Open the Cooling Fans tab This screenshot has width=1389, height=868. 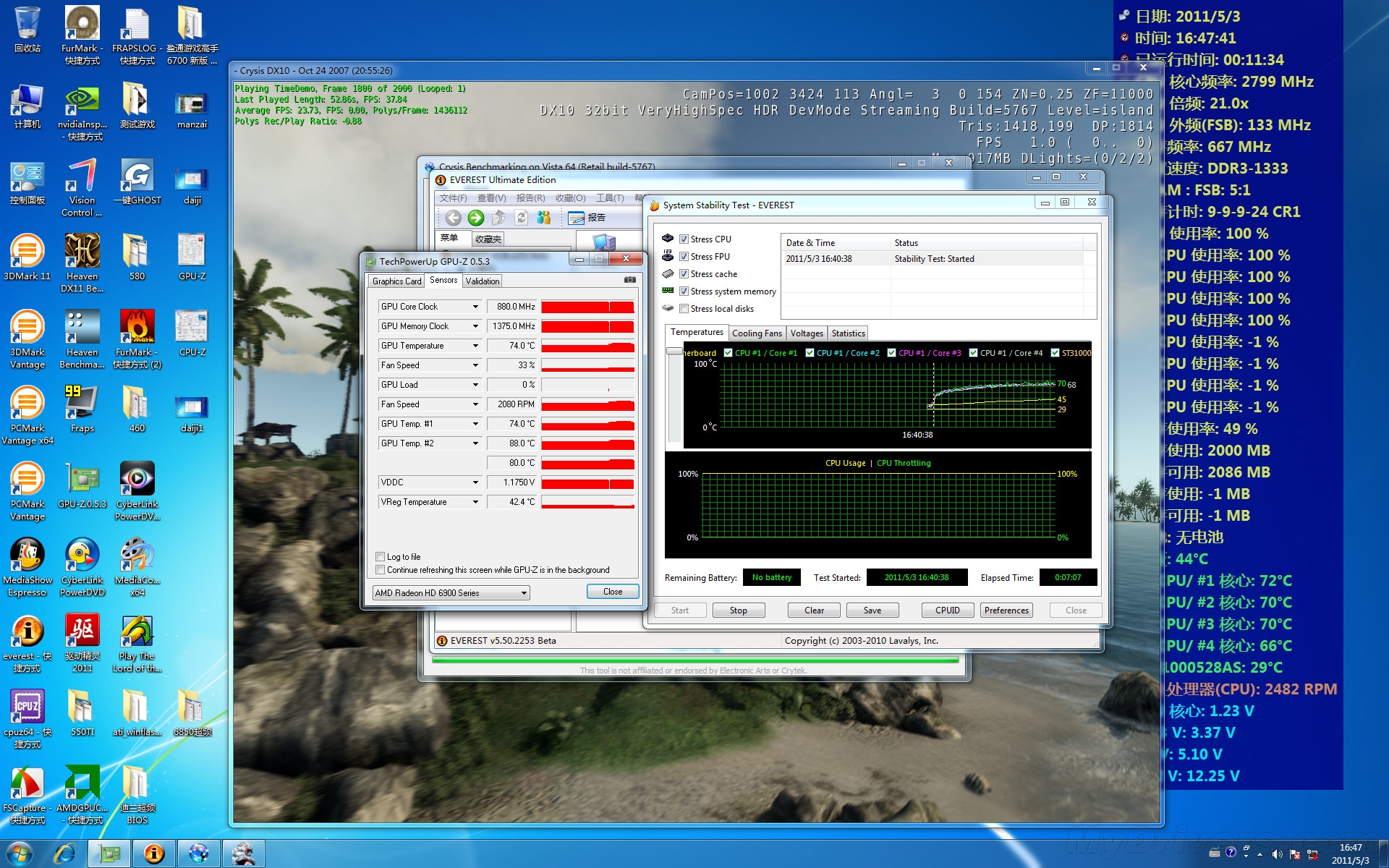tap(757, 333)
